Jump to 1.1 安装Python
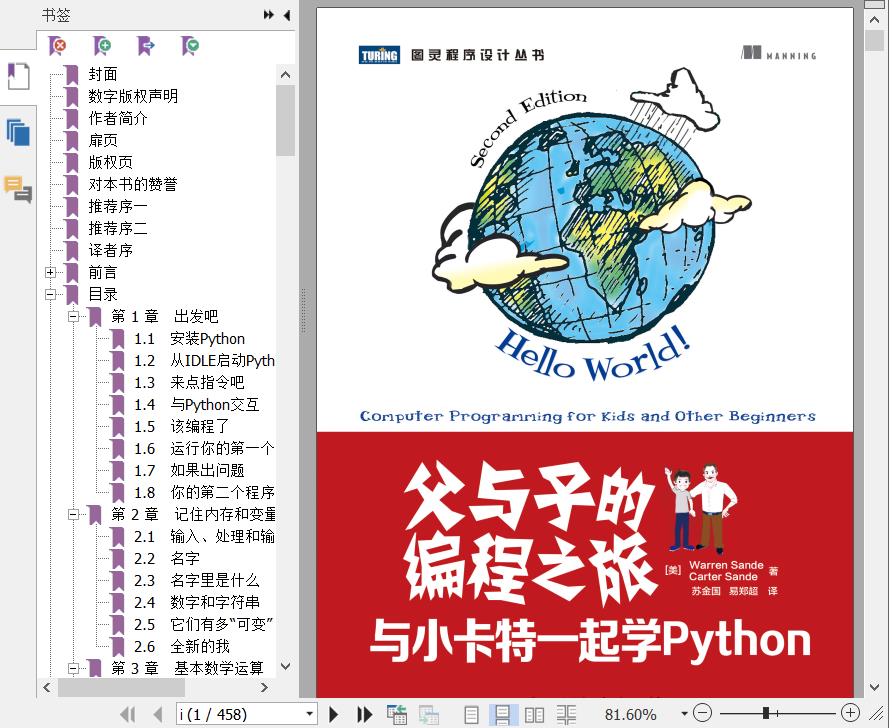 pos(189,338)
